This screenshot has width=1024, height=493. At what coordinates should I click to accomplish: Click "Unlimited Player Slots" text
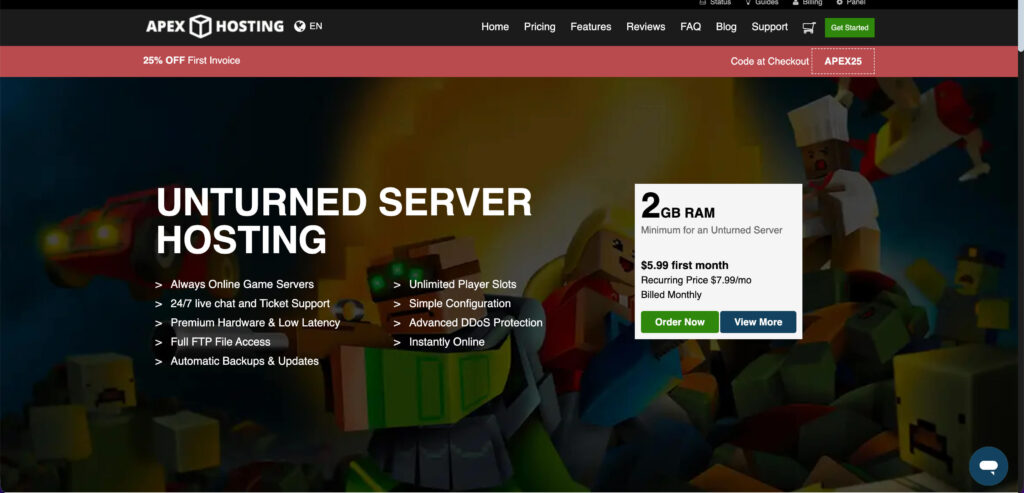[x=462, y=285]
